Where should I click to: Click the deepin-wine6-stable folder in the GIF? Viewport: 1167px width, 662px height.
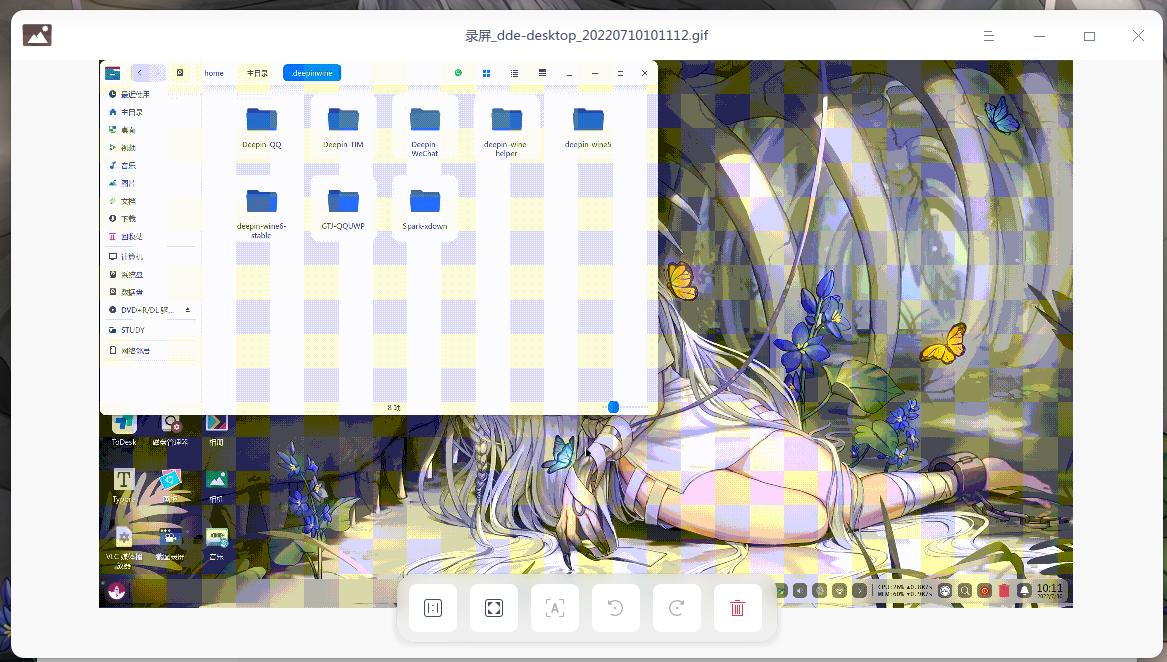(x=261, y=212)
